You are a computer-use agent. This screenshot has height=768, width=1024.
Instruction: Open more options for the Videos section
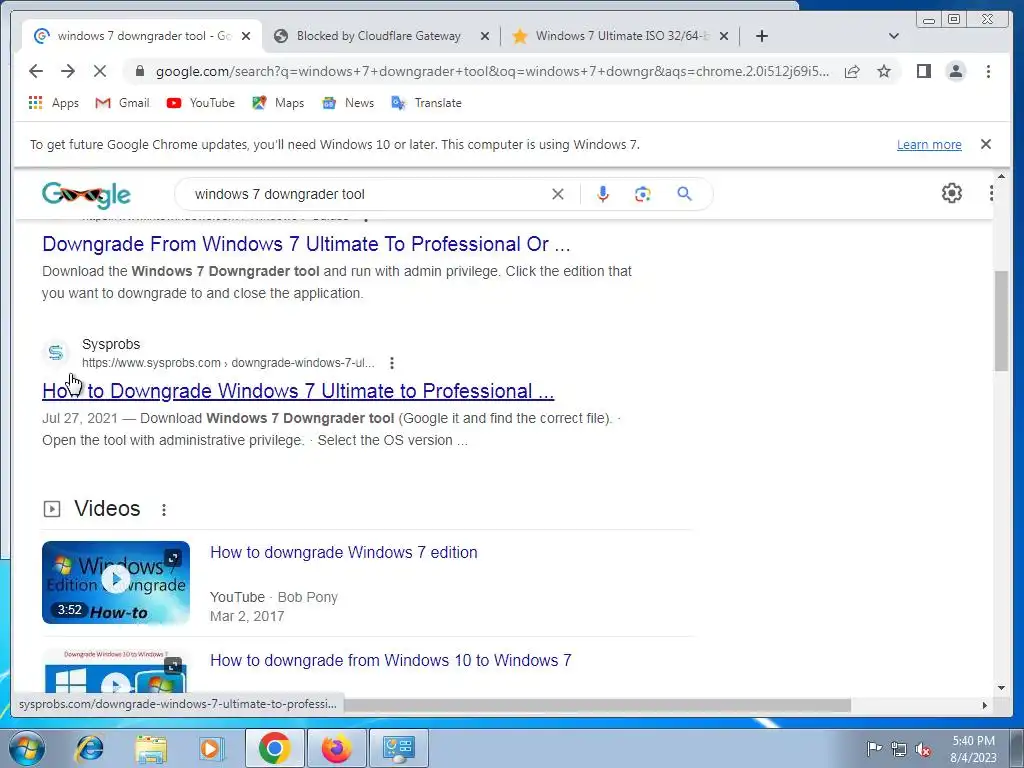tap(164, 509)
